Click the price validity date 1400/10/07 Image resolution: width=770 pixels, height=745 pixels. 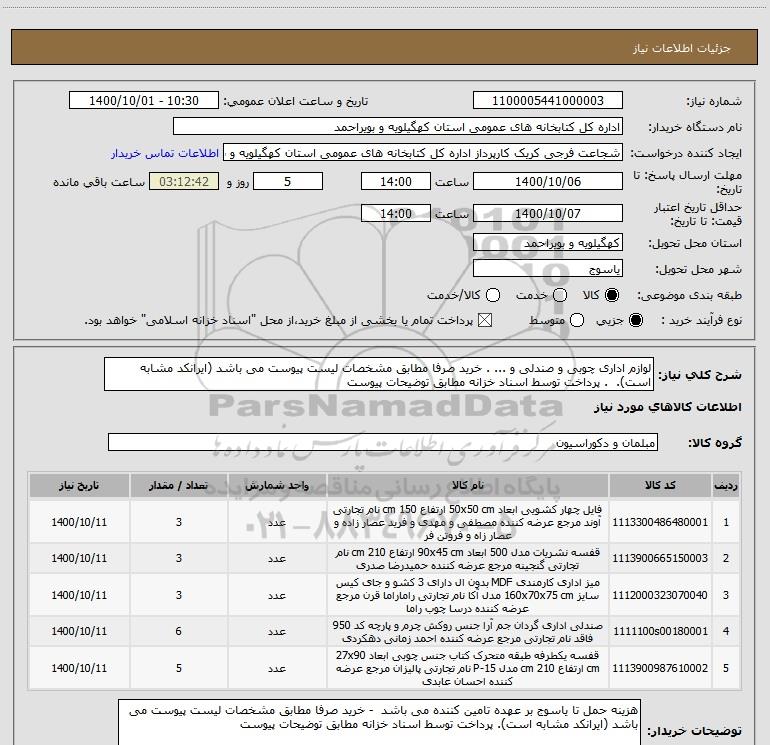point(548,213)
